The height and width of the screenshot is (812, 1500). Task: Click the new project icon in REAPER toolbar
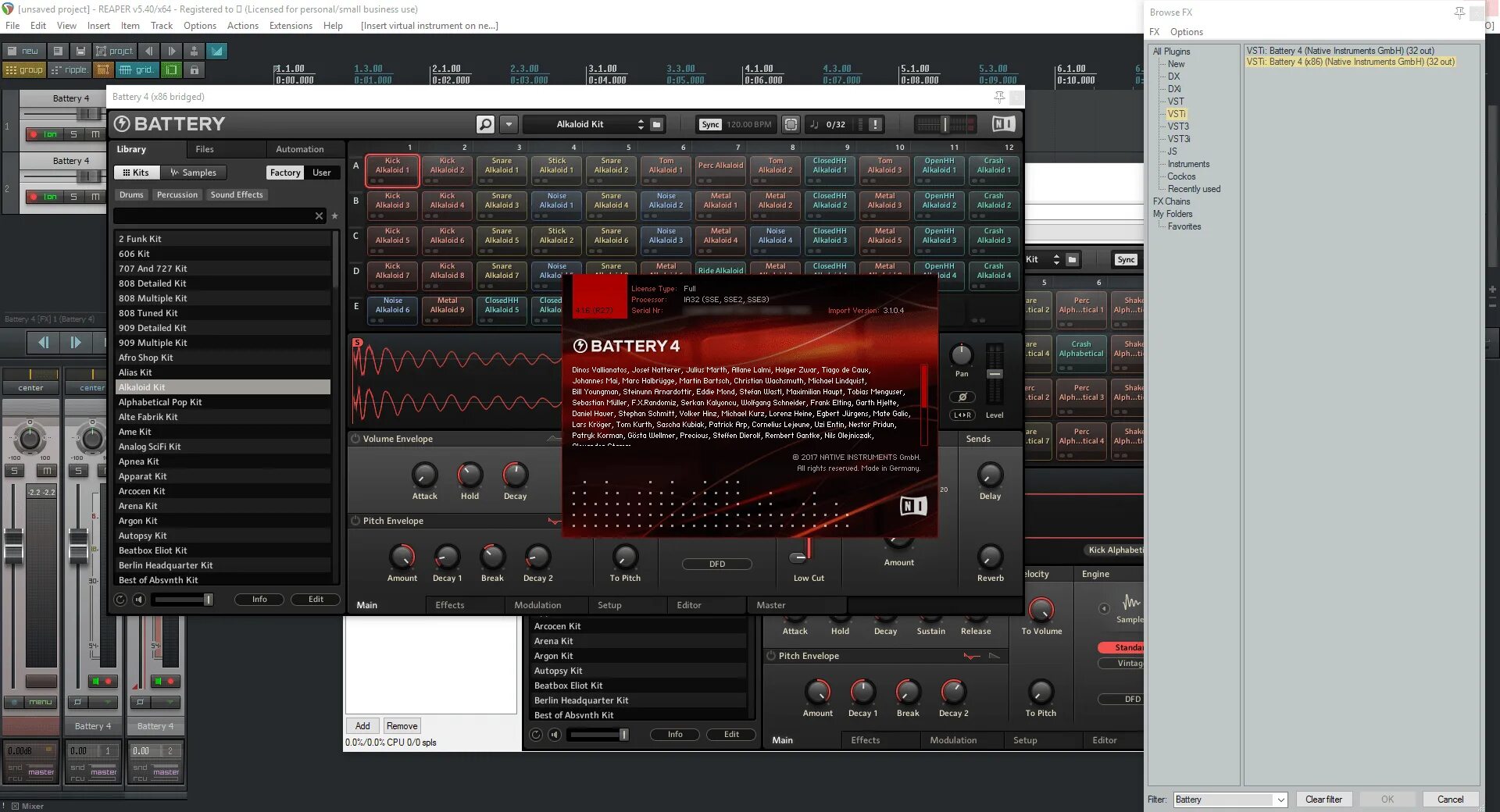pyautogui.click(x=23, y=51)
